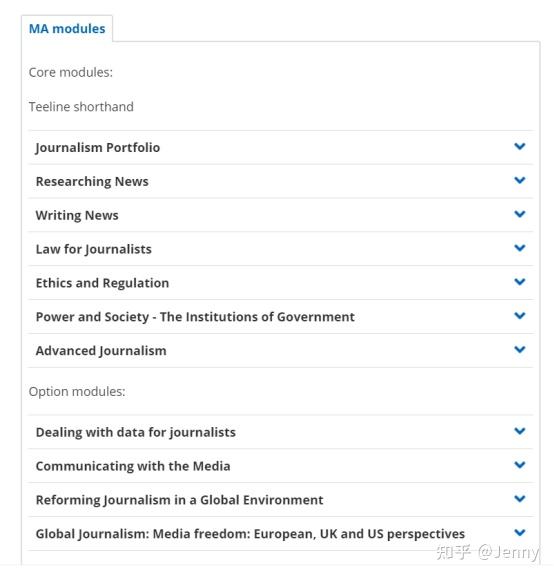Open the Journalism Portfolio module title
This screenshot has width=554, height=577.
click(98, 148)
